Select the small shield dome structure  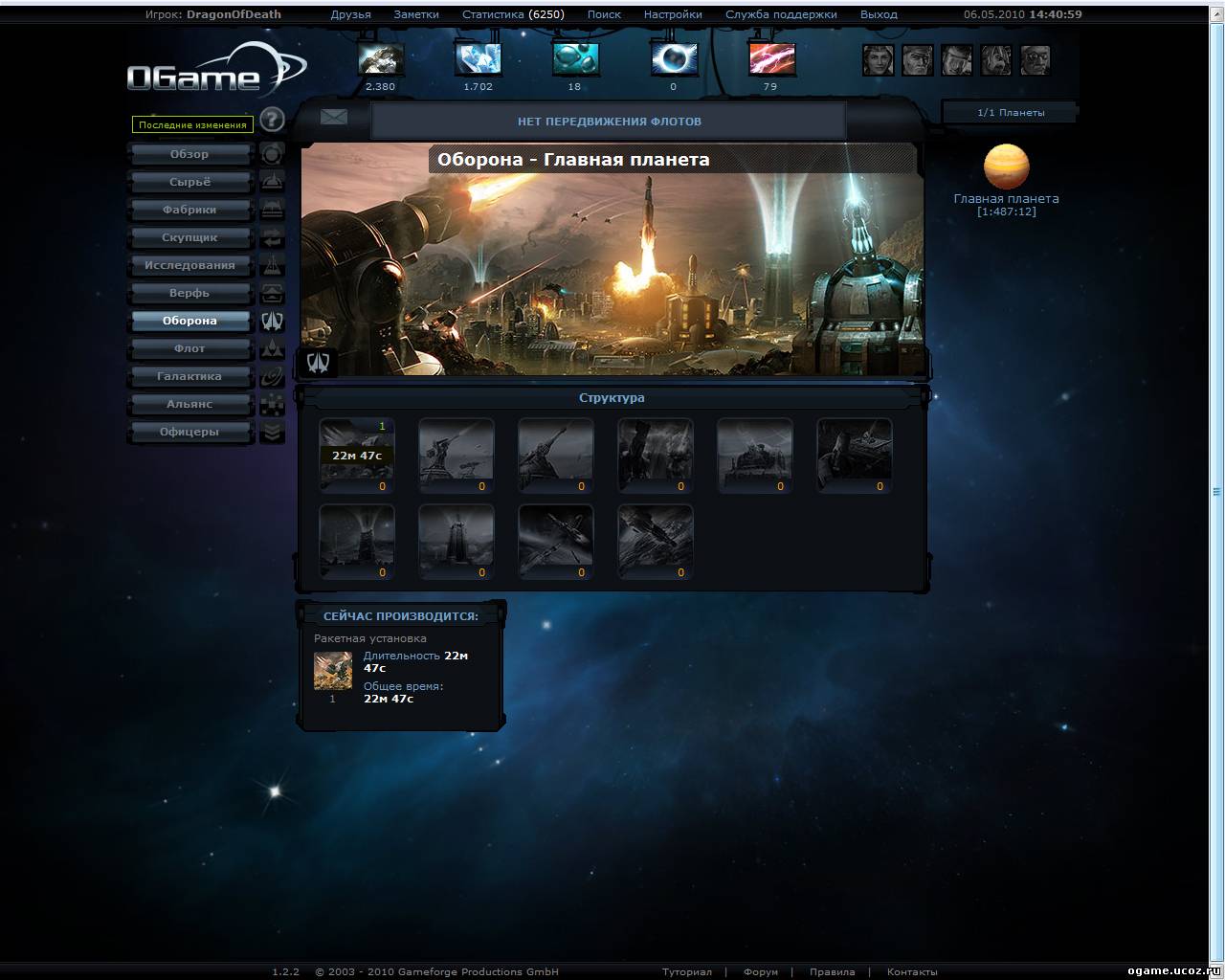[x=357, y=543]
